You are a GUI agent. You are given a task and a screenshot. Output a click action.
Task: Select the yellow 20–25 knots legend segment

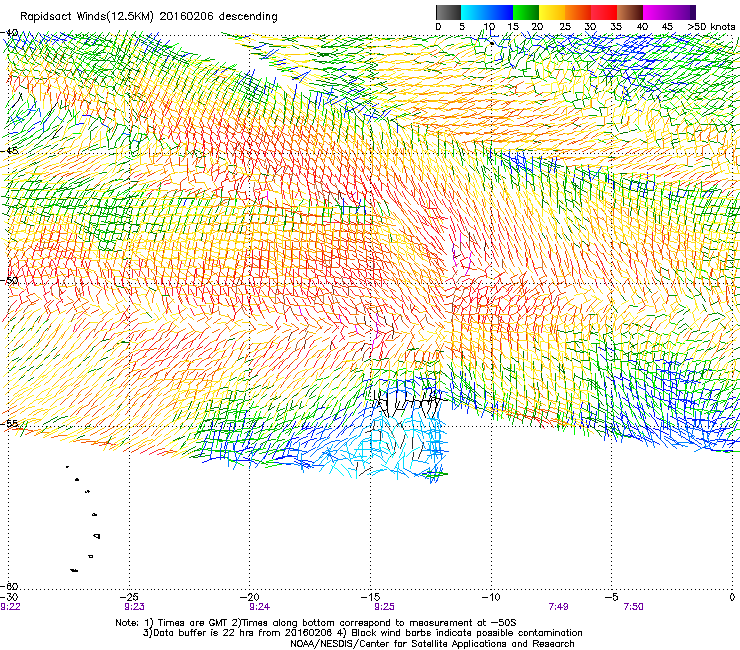[x=552, y=12]
